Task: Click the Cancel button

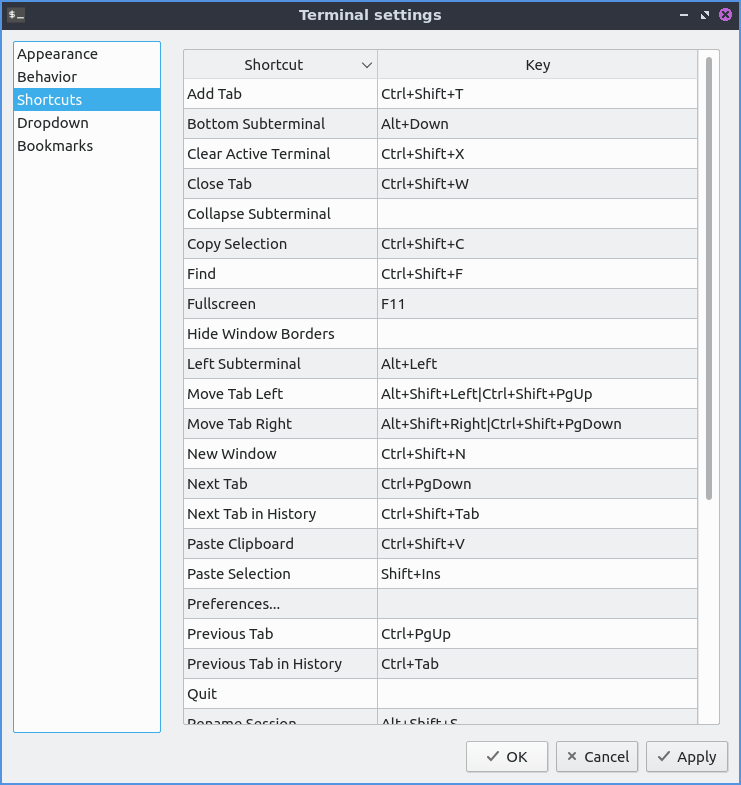Action: coord(597,757)
